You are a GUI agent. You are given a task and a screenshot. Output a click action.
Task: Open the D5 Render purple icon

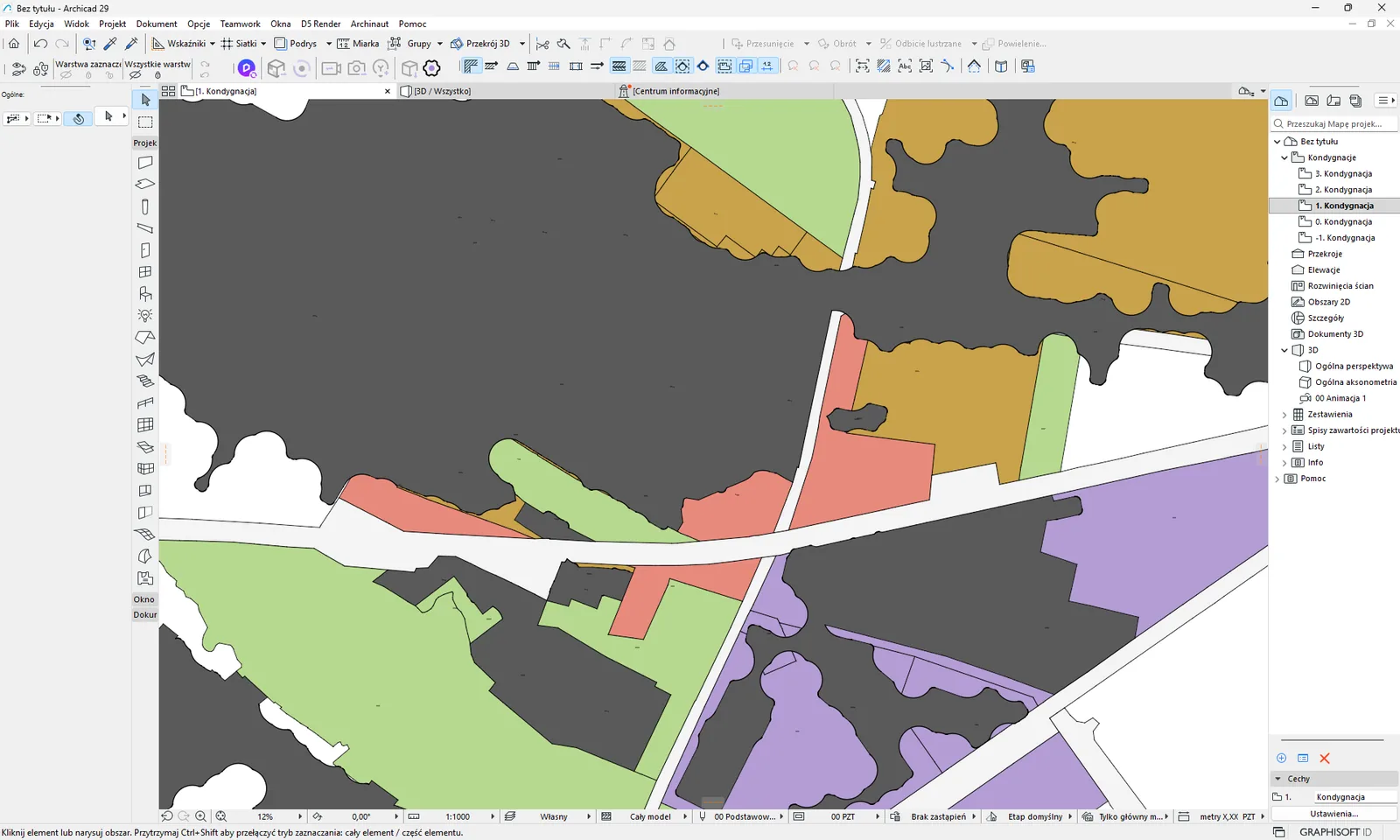point(247,67)
